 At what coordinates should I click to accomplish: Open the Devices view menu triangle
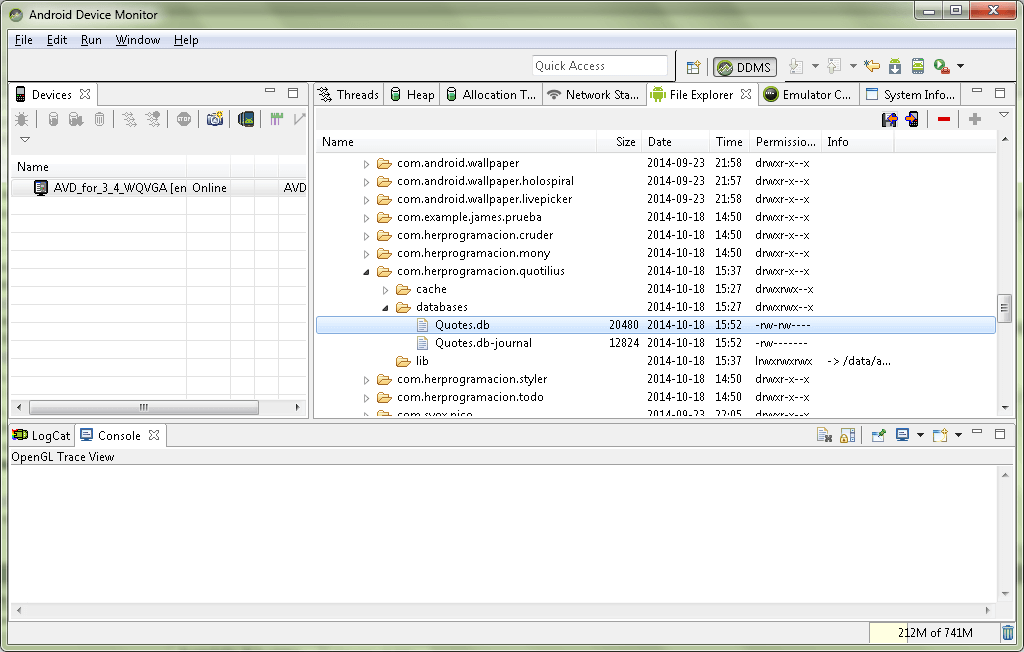[25, 139]
